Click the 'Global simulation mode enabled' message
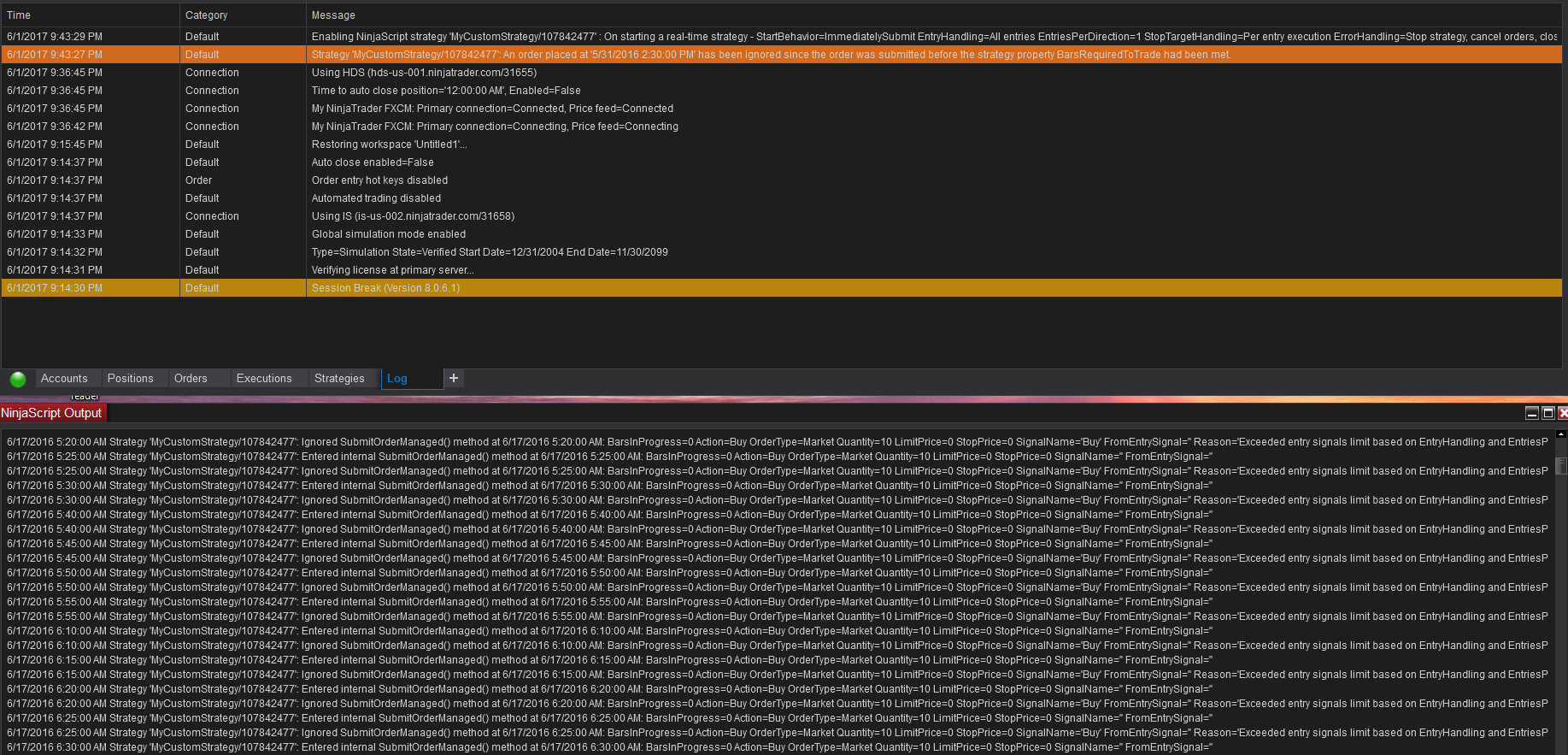The height and width of the screenshot is (755, 1568). point(389,234)
